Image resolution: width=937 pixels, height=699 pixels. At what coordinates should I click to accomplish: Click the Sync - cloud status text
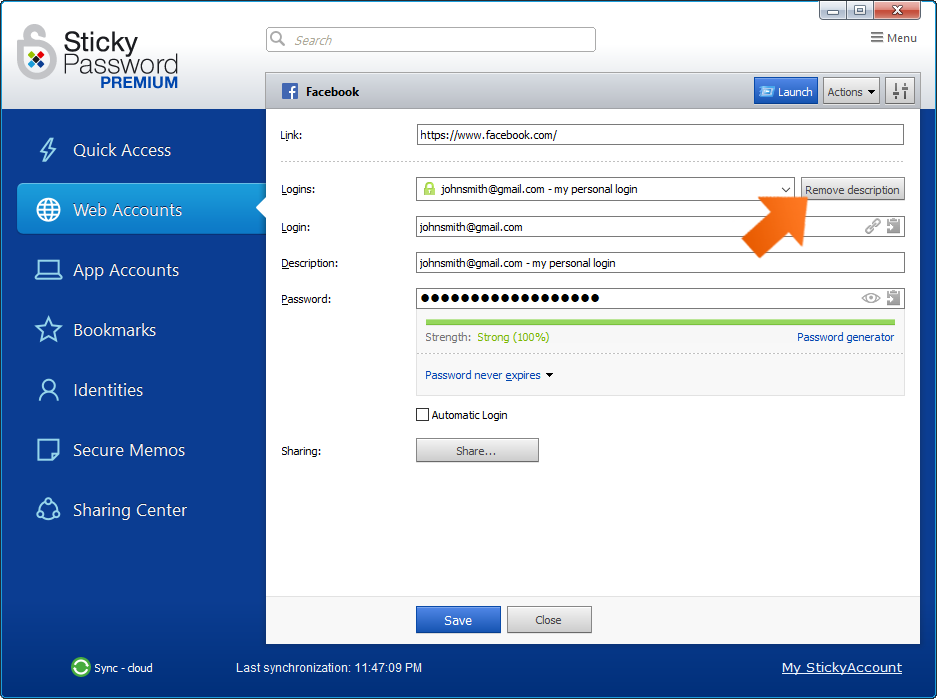click(123, 667)
